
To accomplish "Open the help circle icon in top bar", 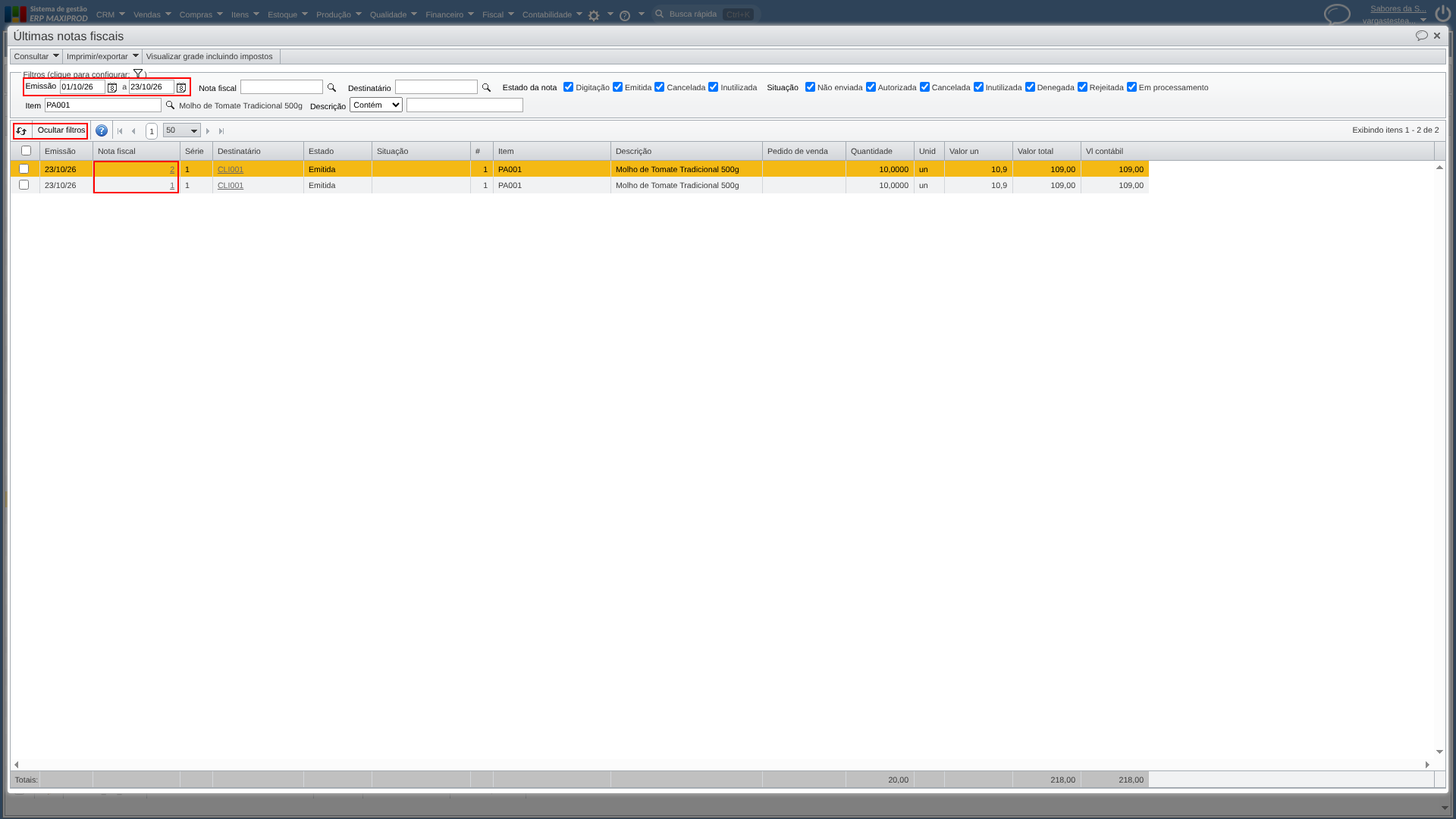I will click(625, 15).
